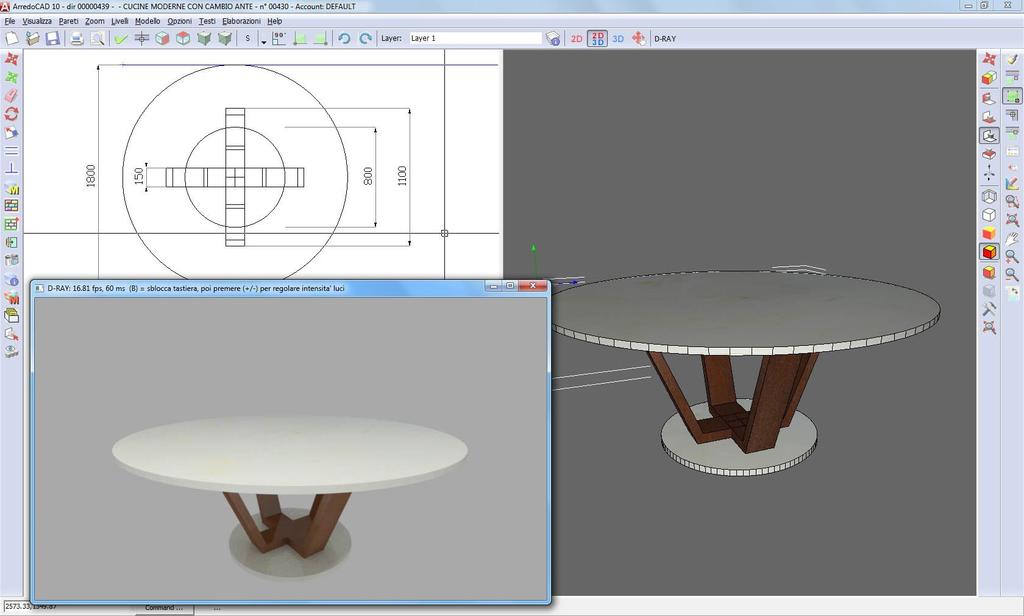Switch to split 2D/3D view mode

pyautogui.click(x=597, y=39)
